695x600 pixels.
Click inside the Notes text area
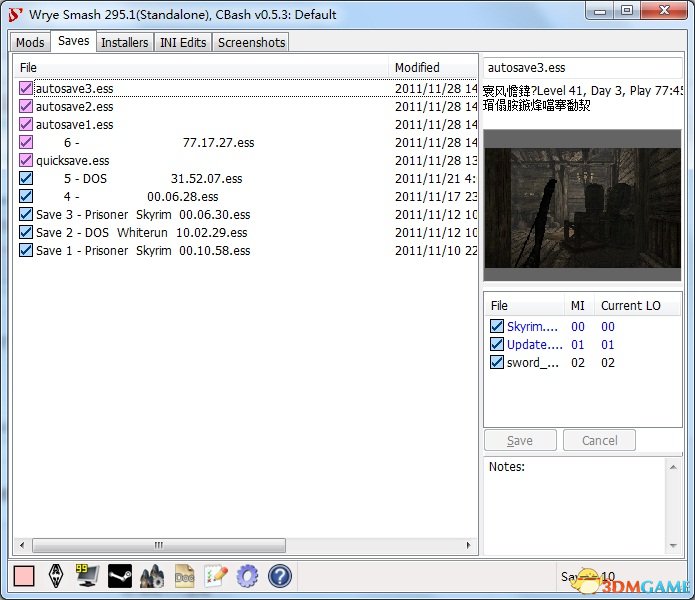575,506
